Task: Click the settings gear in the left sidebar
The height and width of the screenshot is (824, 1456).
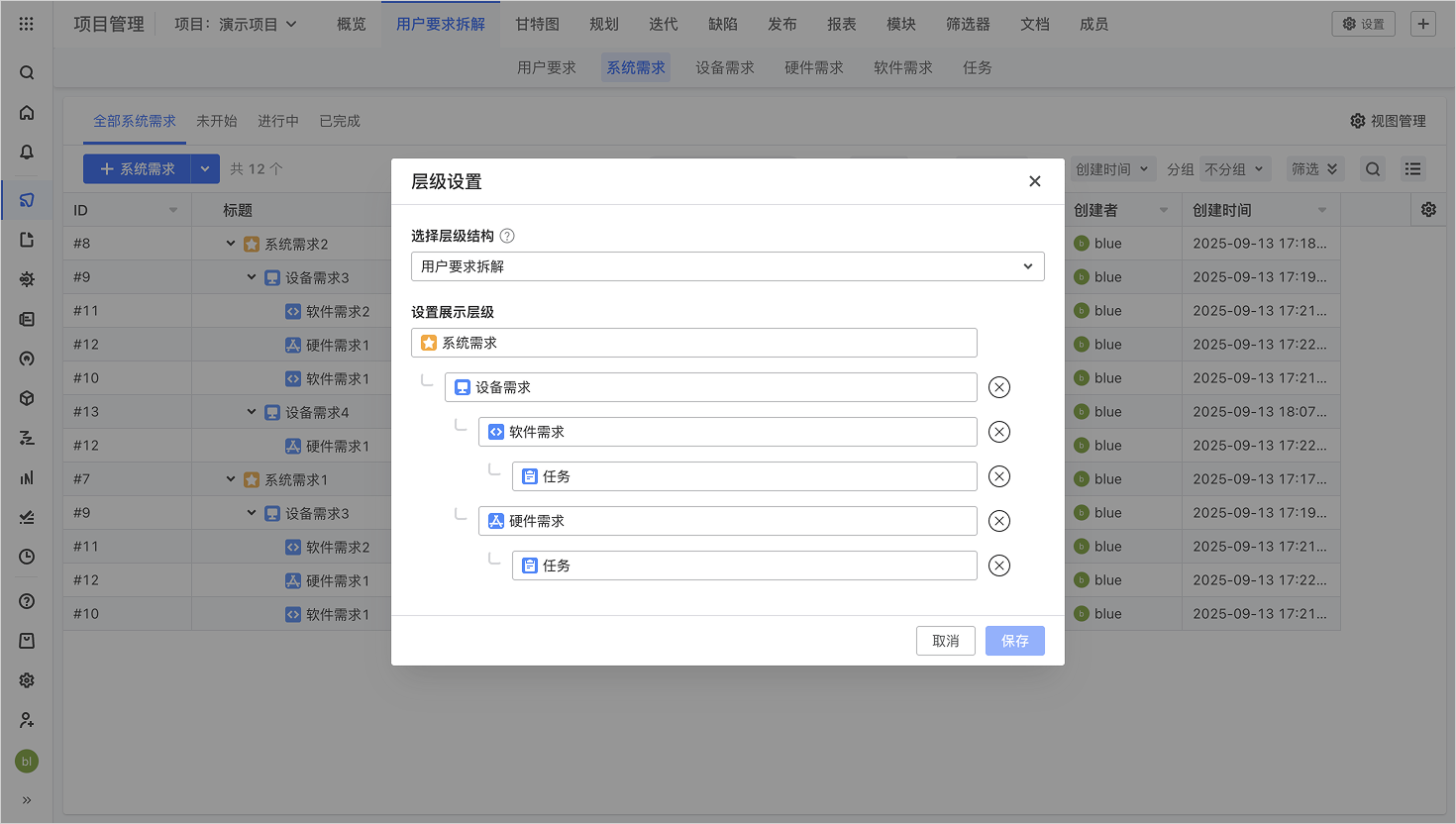Action: 26,680
